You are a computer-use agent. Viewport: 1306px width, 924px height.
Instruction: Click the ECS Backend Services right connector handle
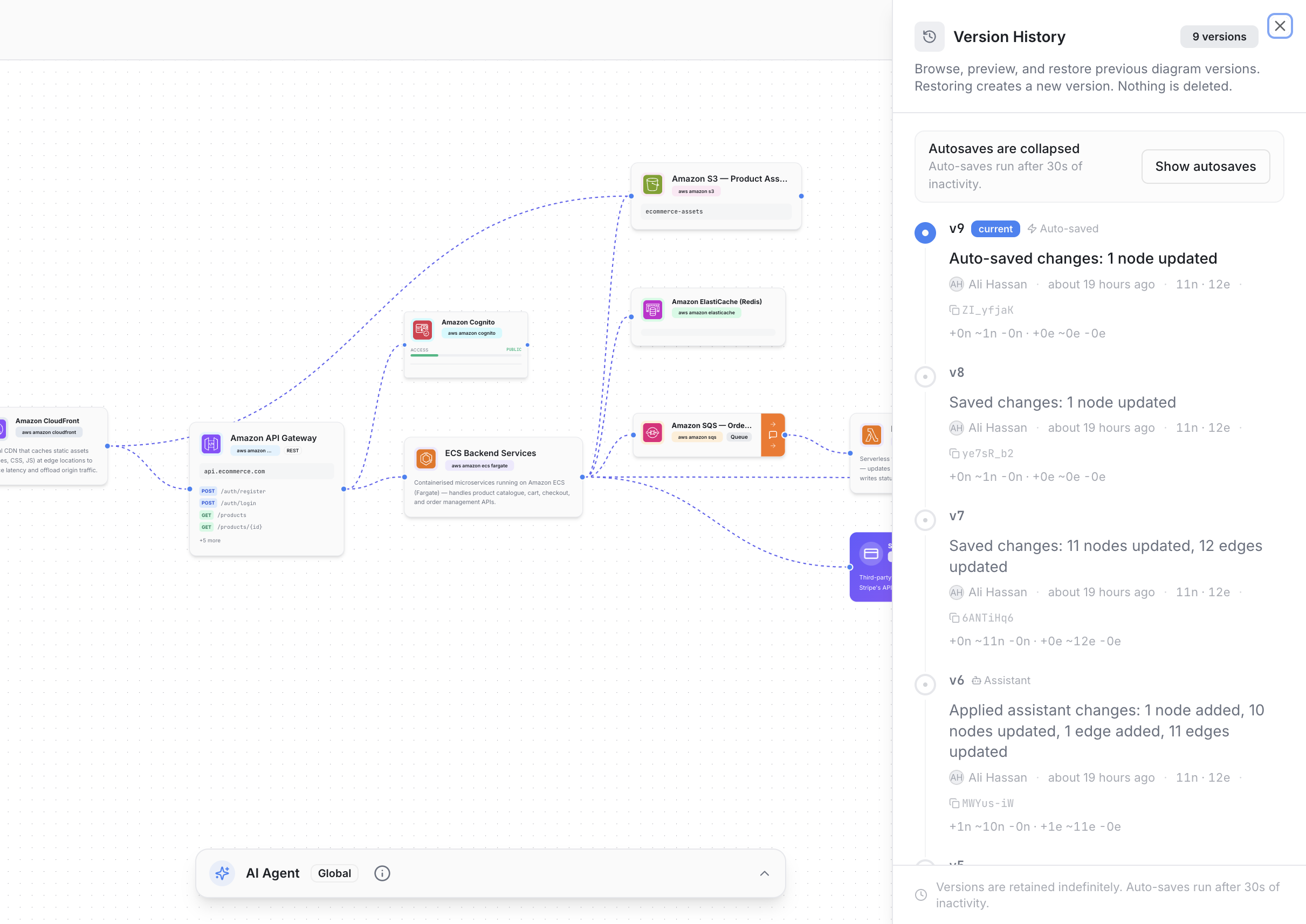tap(582, 477)
